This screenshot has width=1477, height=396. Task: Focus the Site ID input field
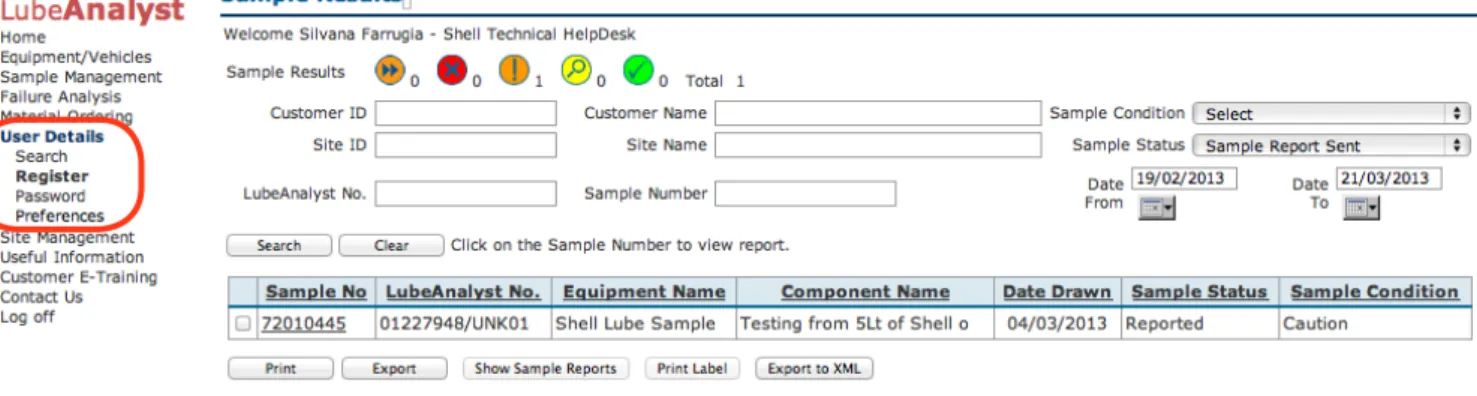pos(466,146)
